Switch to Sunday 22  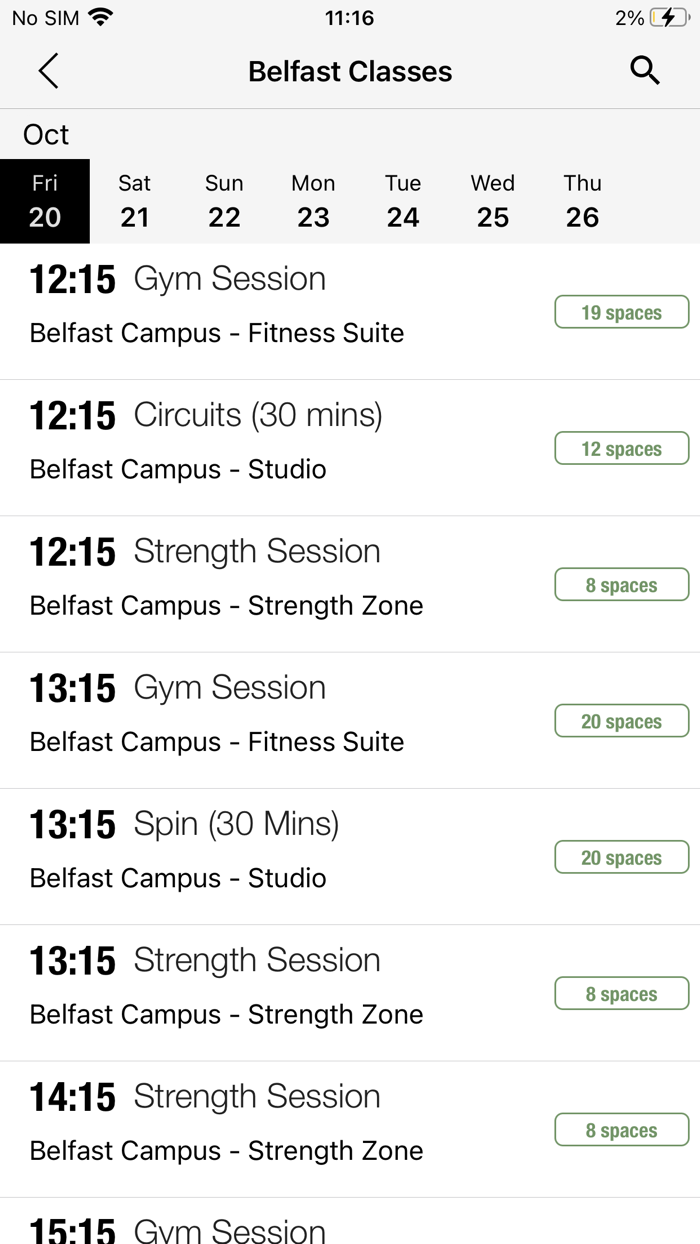224,201
